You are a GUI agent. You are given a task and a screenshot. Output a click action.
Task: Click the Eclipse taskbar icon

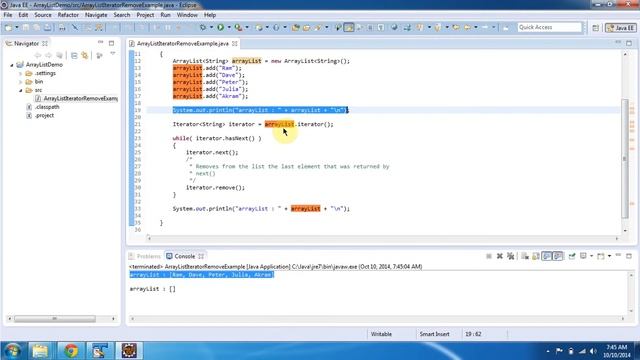[129, 351]
